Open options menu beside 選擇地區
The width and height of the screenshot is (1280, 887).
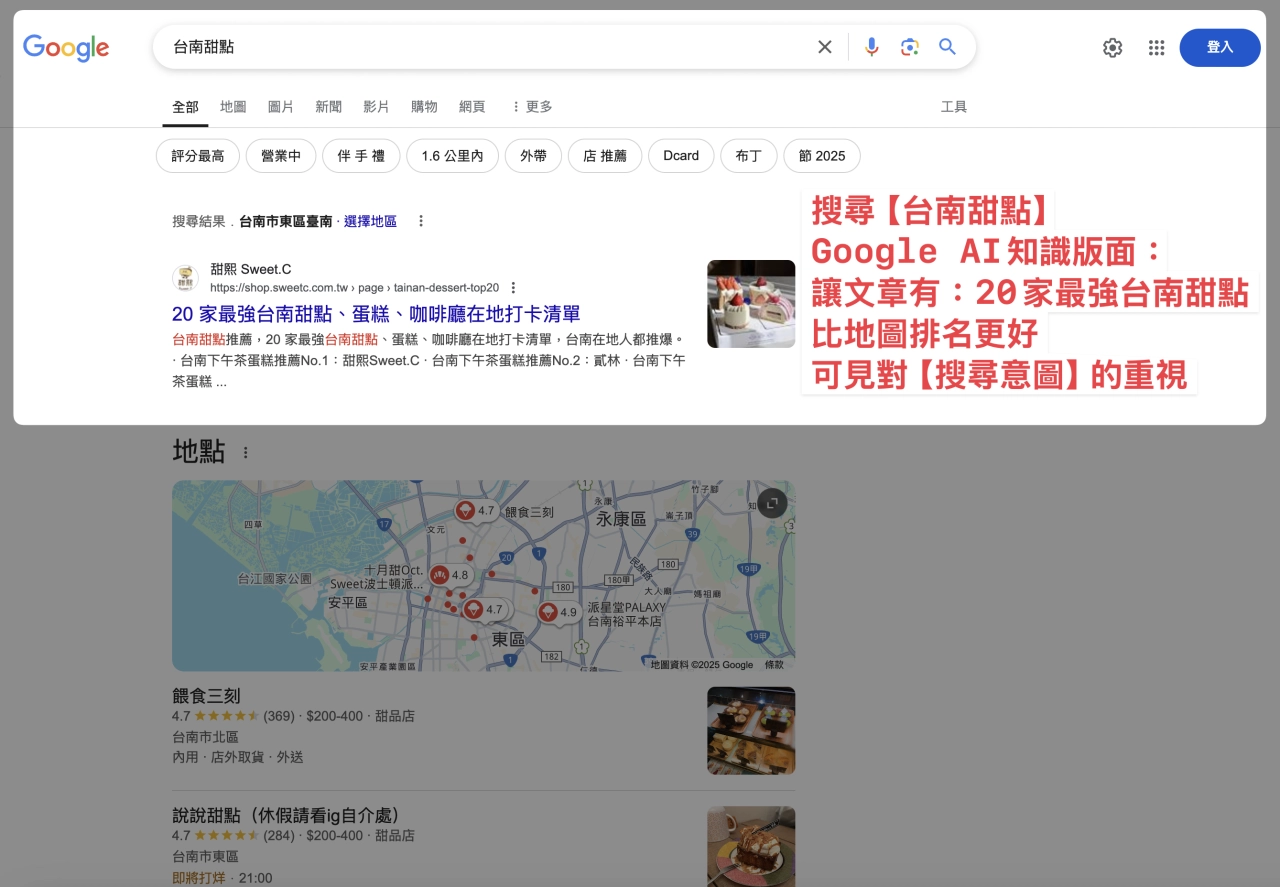[421, 221]
